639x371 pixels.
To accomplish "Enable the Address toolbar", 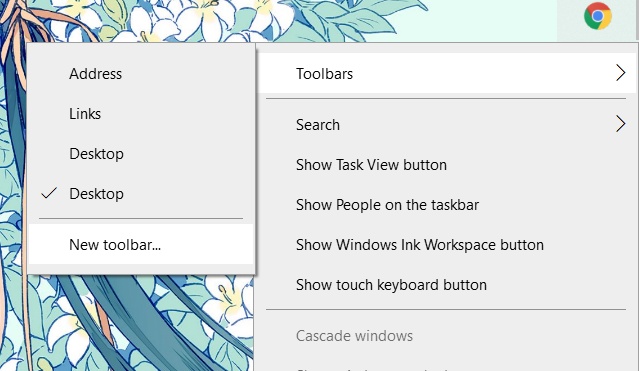I will (141, 74).
